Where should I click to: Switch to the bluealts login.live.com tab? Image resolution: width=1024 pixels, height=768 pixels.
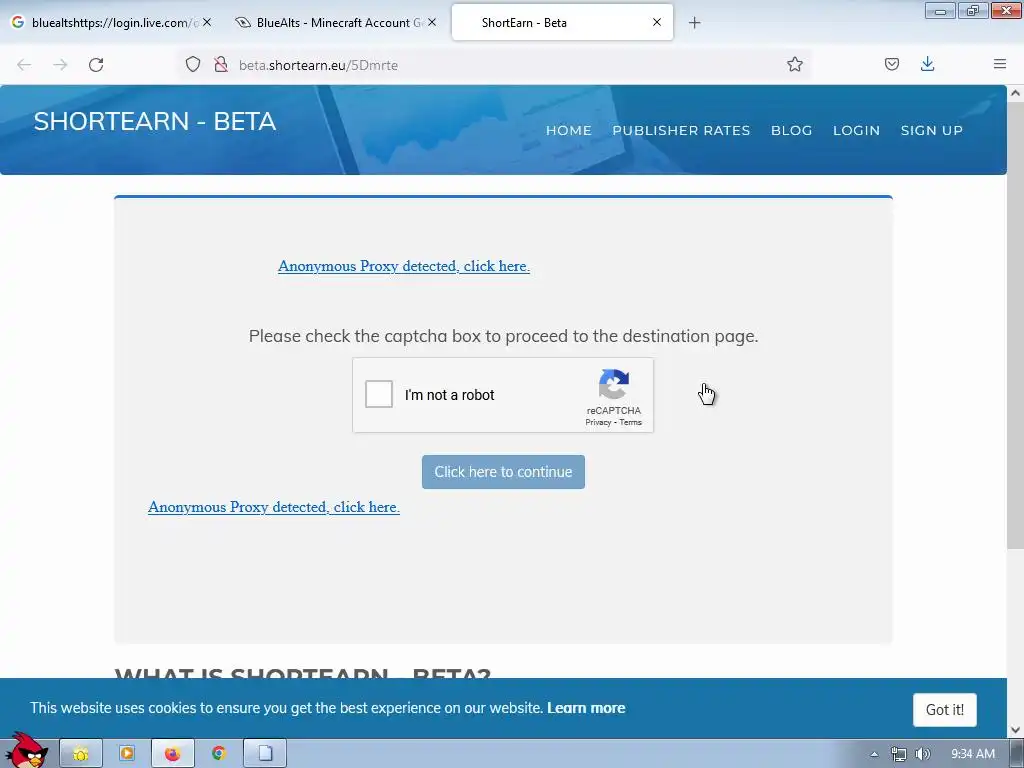112,22
